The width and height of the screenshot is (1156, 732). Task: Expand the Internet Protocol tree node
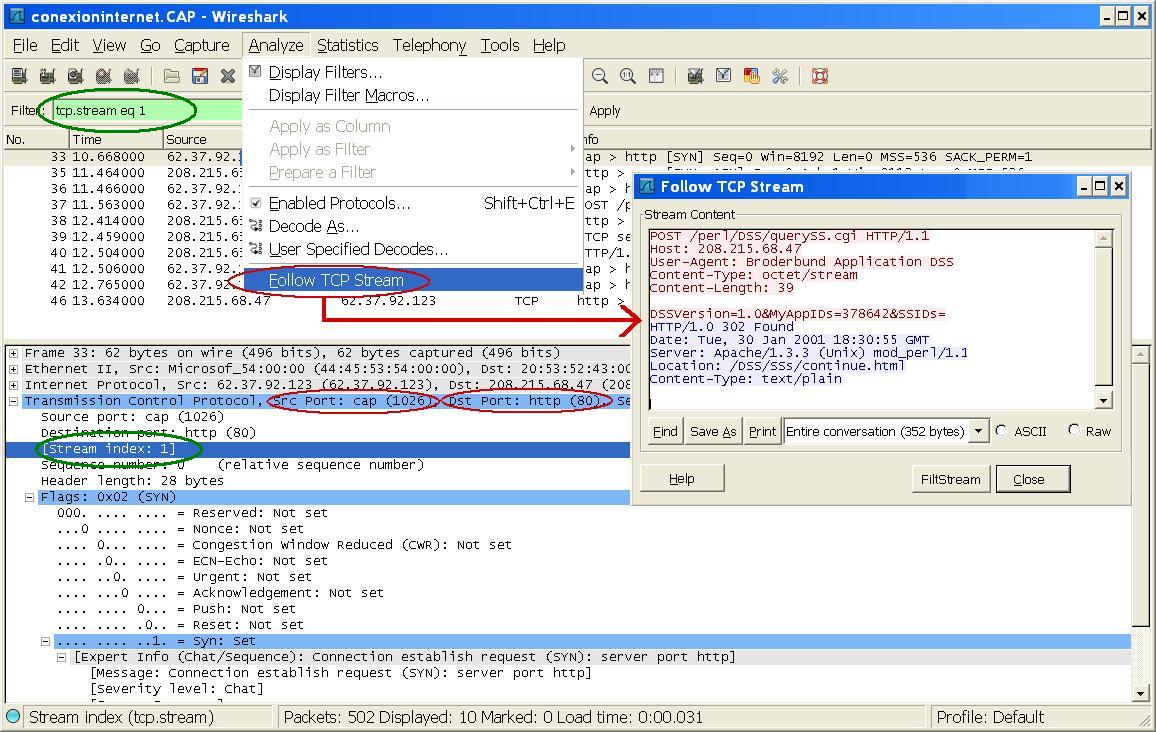13,386
